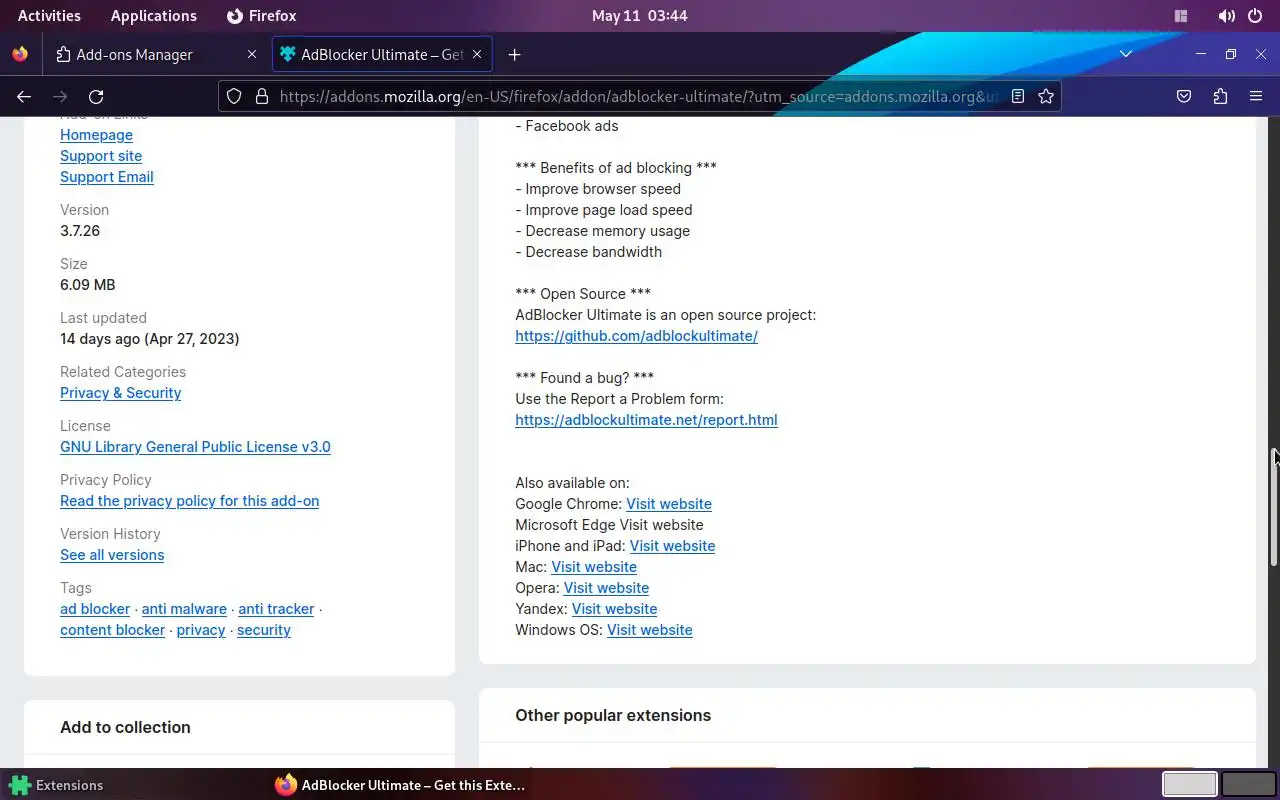Open the list all tabs dropdown
This screenshot has width=1280, height=800.
pos(1126,54)
